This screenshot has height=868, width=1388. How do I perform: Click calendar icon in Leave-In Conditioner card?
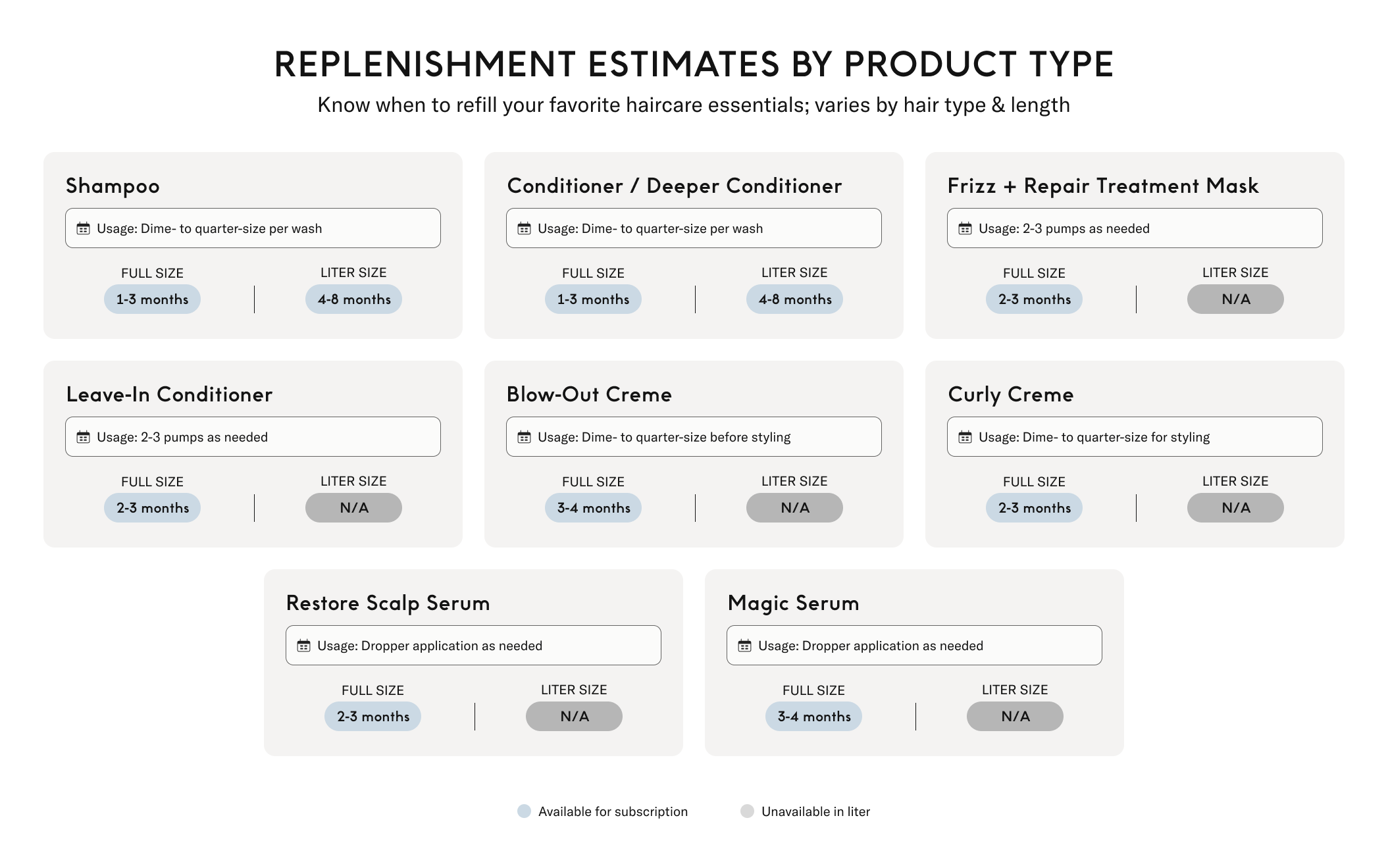point(84,437)
